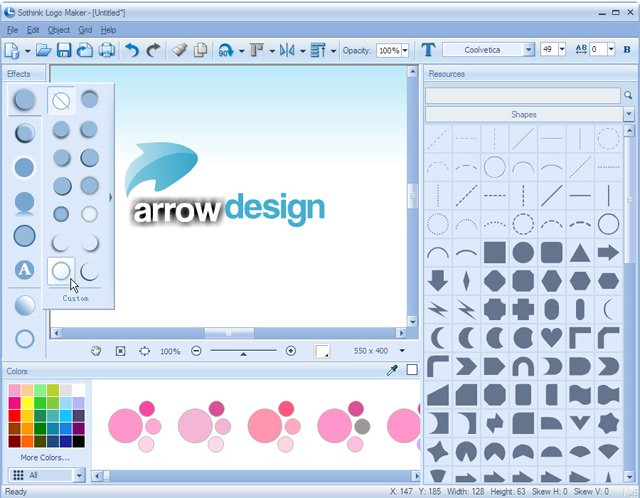
Task: Select the hand pan tool
Action: (x=96, y=351)
